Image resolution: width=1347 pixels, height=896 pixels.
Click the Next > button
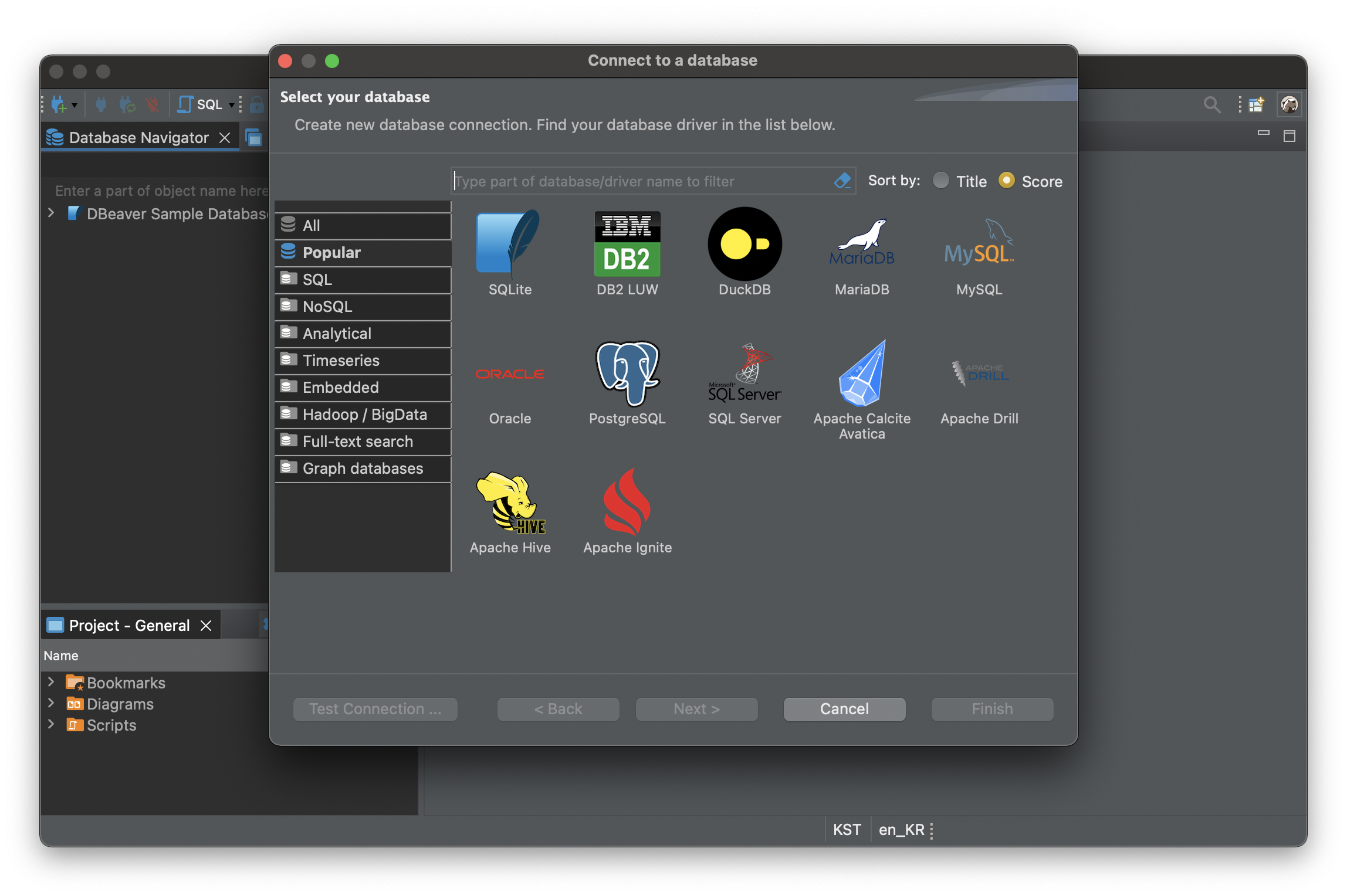[x=696, y=709]
